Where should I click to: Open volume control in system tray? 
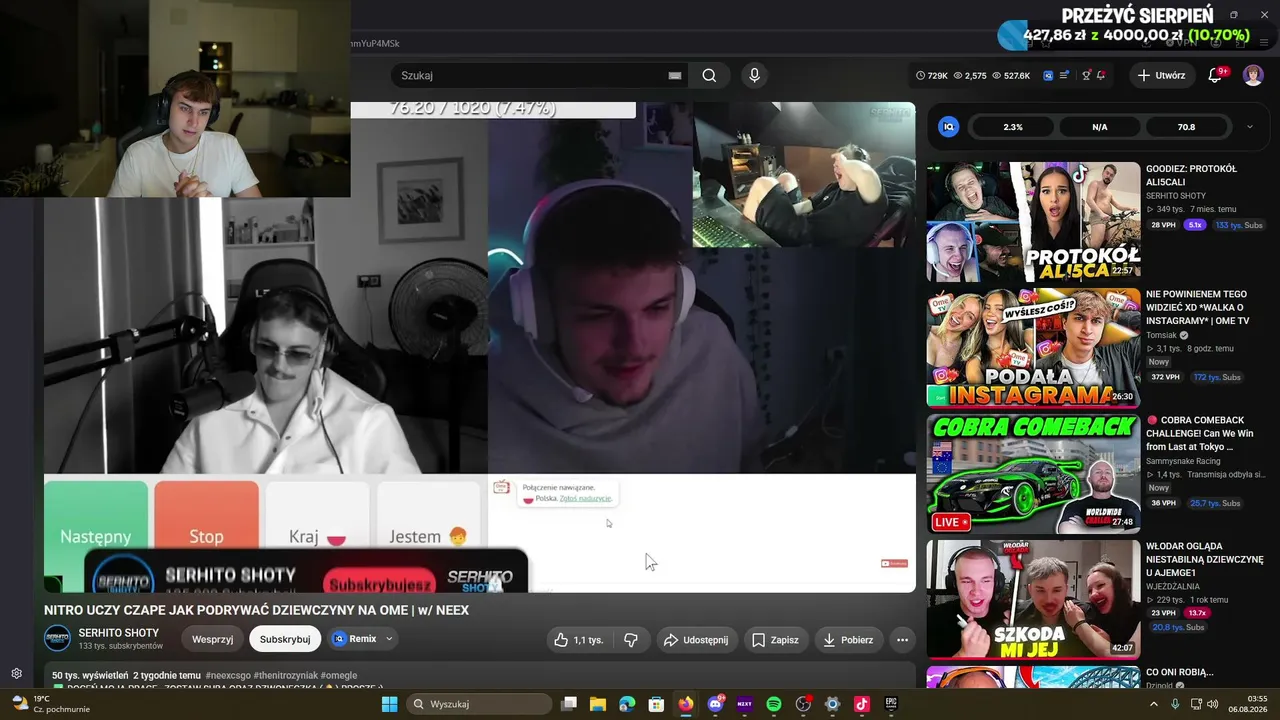pos(1213,704)
